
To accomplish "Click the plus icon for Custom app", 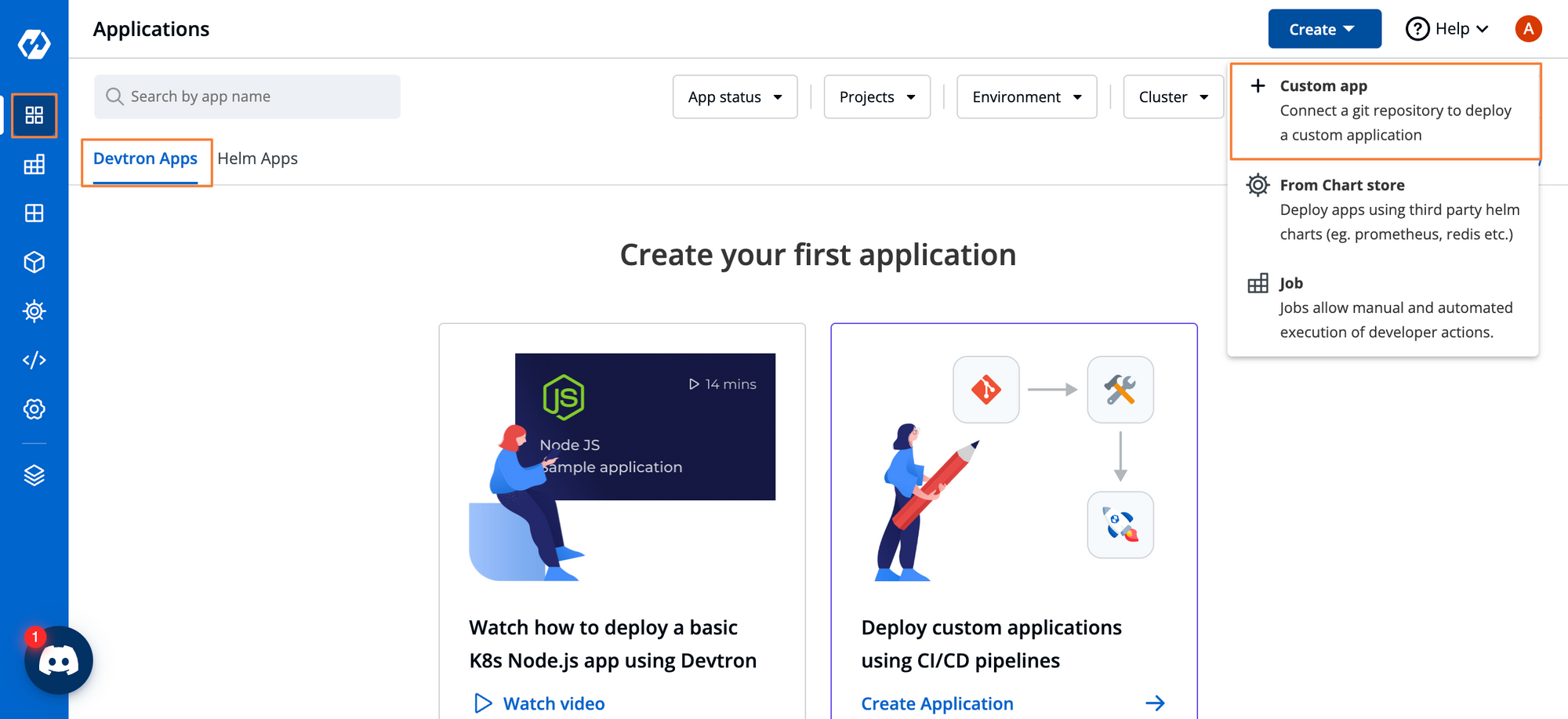I will 1258,85.
